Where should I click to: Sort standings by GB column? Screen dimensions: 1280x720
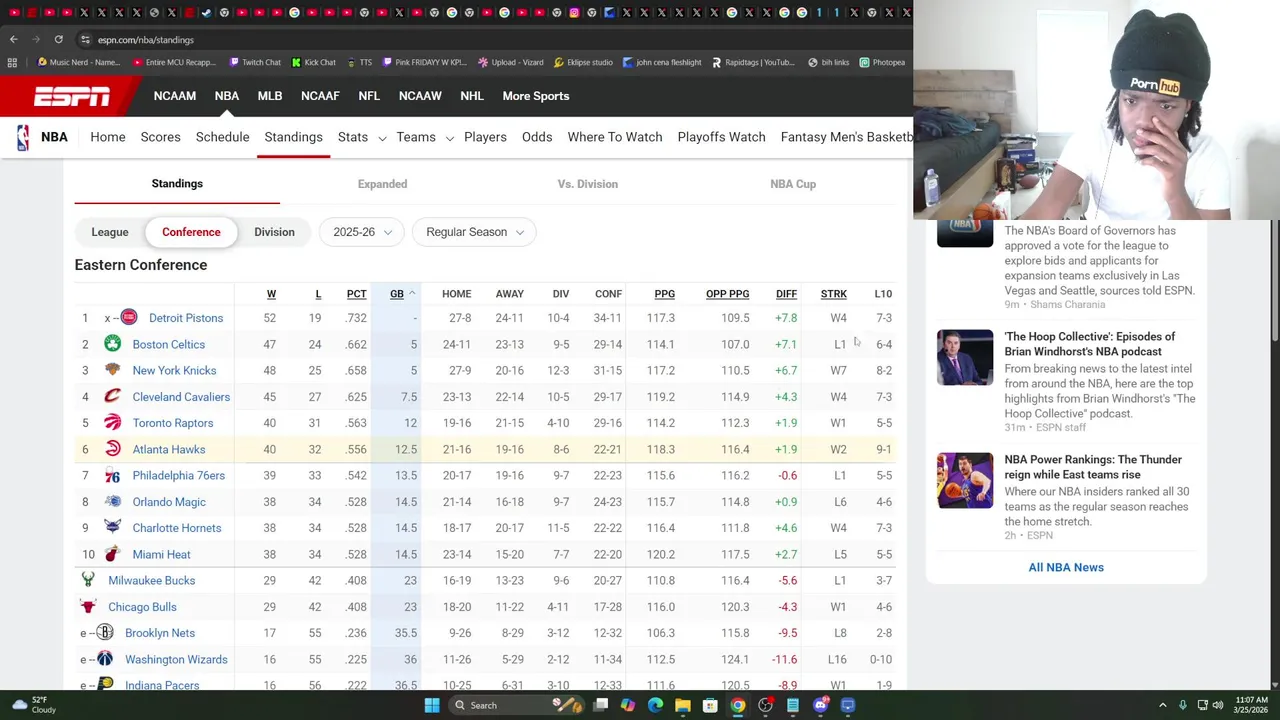coord(397,294)
